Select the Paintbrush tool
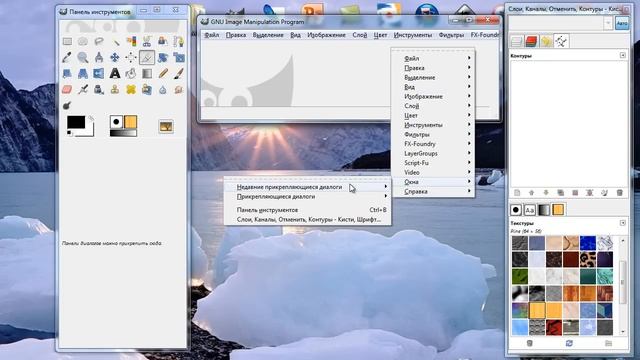The height and width of the screenshot is (360, 640). [x=179, y=73]
